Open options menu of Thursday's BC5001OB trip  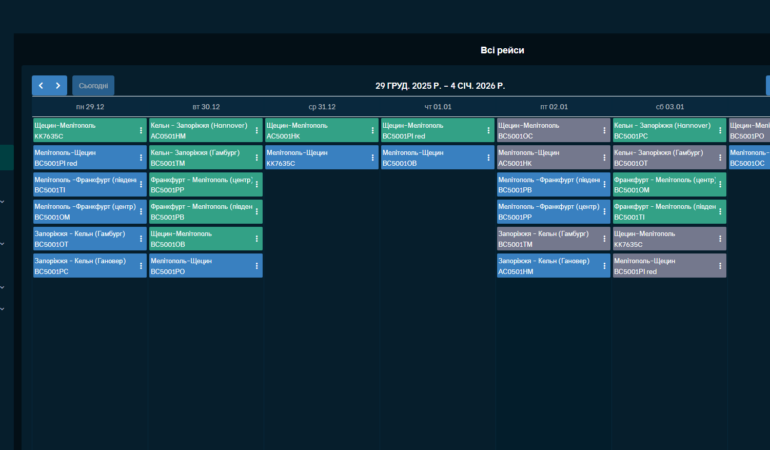(x=487, y=157)
